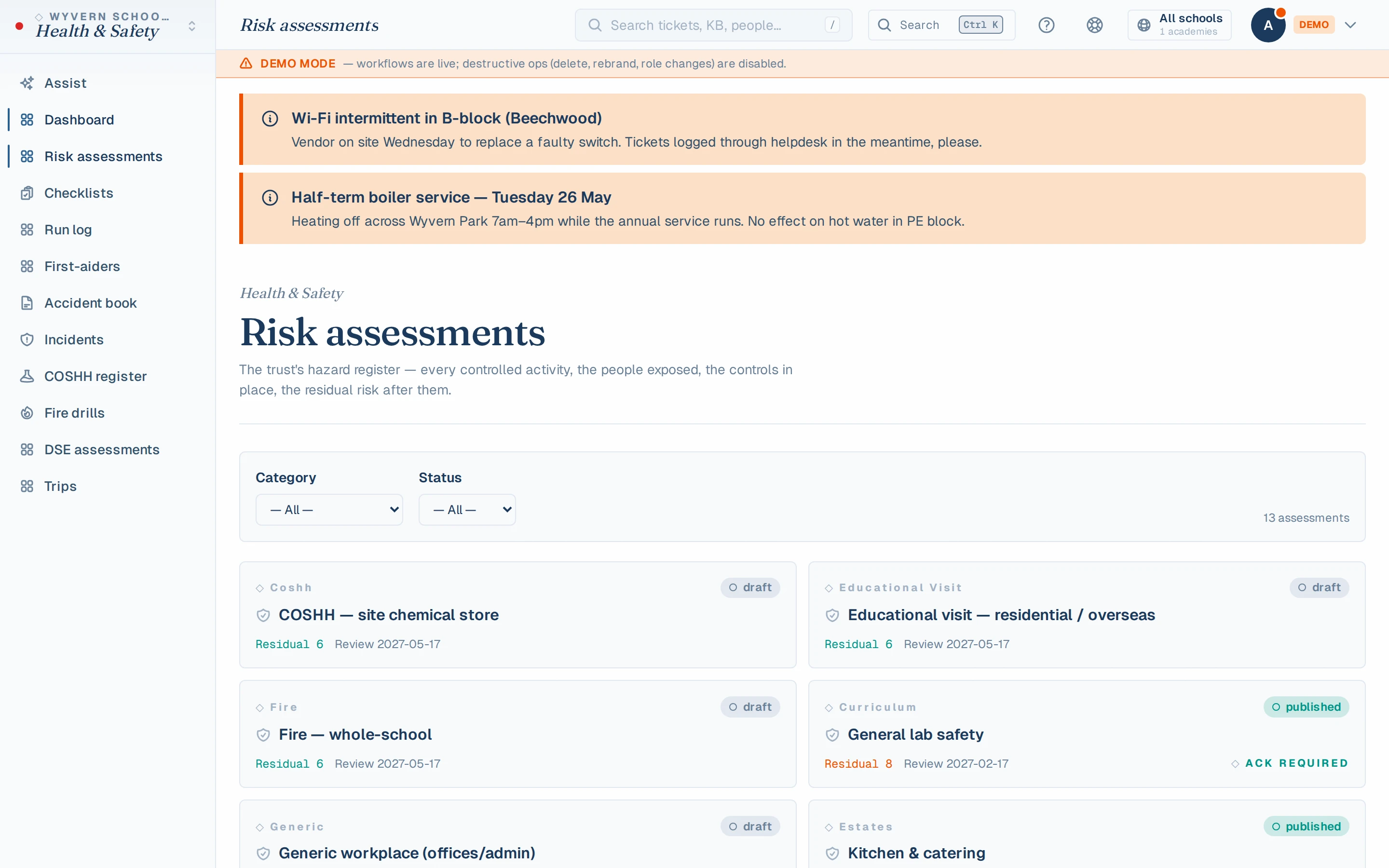Open the Assist sparkle icon
Viewport: 1389px width, 868px height.
(27, 83)
